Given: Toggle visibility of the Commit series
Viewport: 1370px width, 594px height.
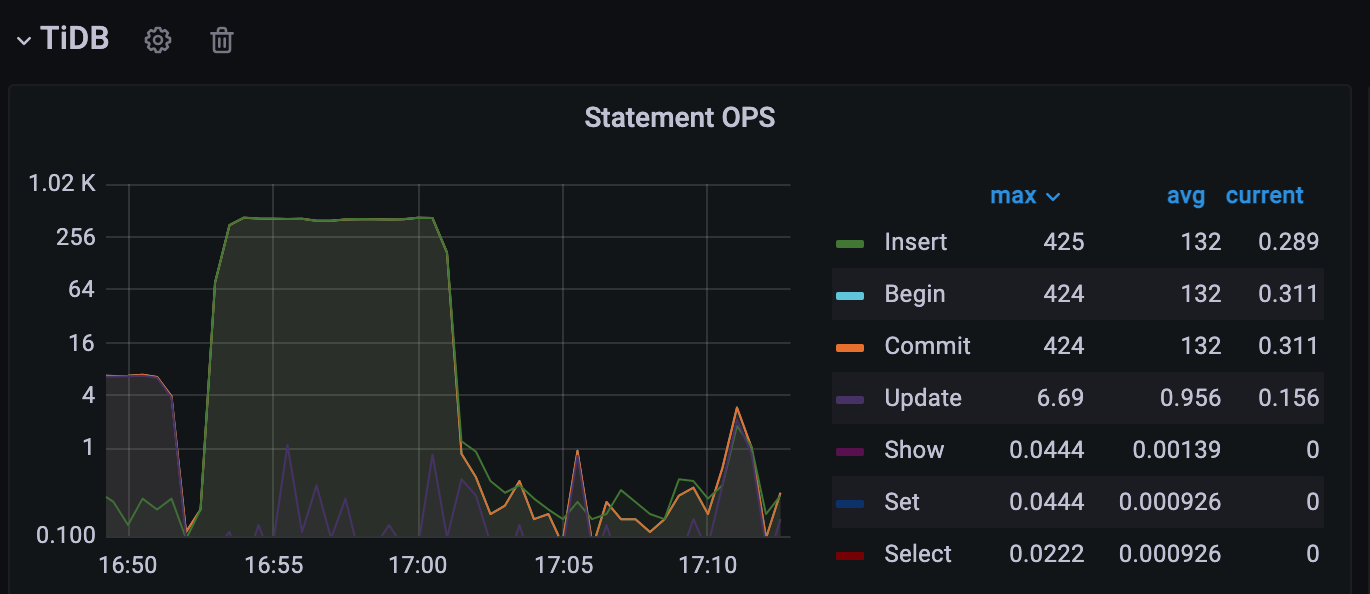Looking at the screenshot, I should (928, 346).
